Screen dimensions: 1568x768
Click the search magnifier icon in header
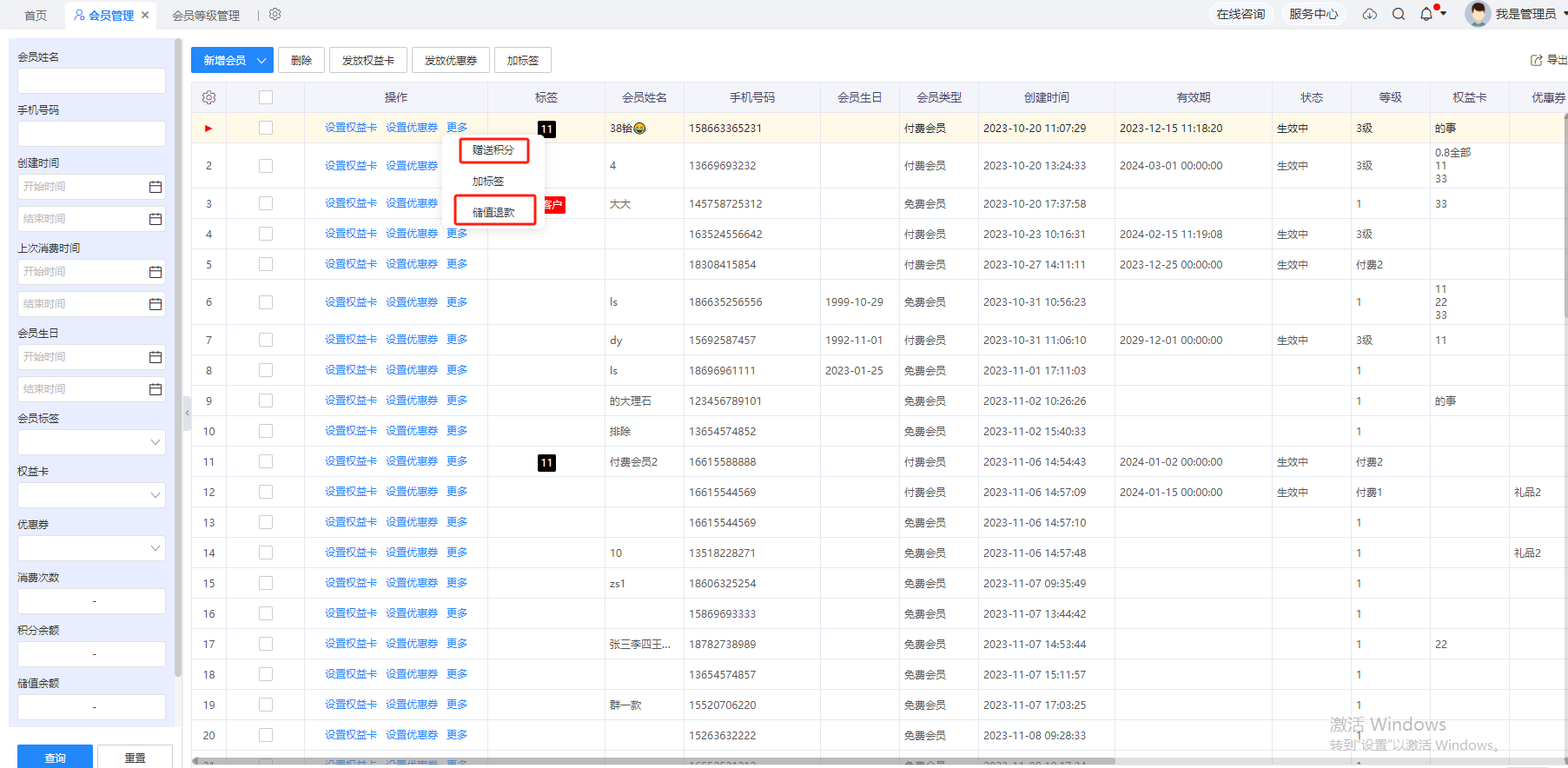coord(1399,14)
